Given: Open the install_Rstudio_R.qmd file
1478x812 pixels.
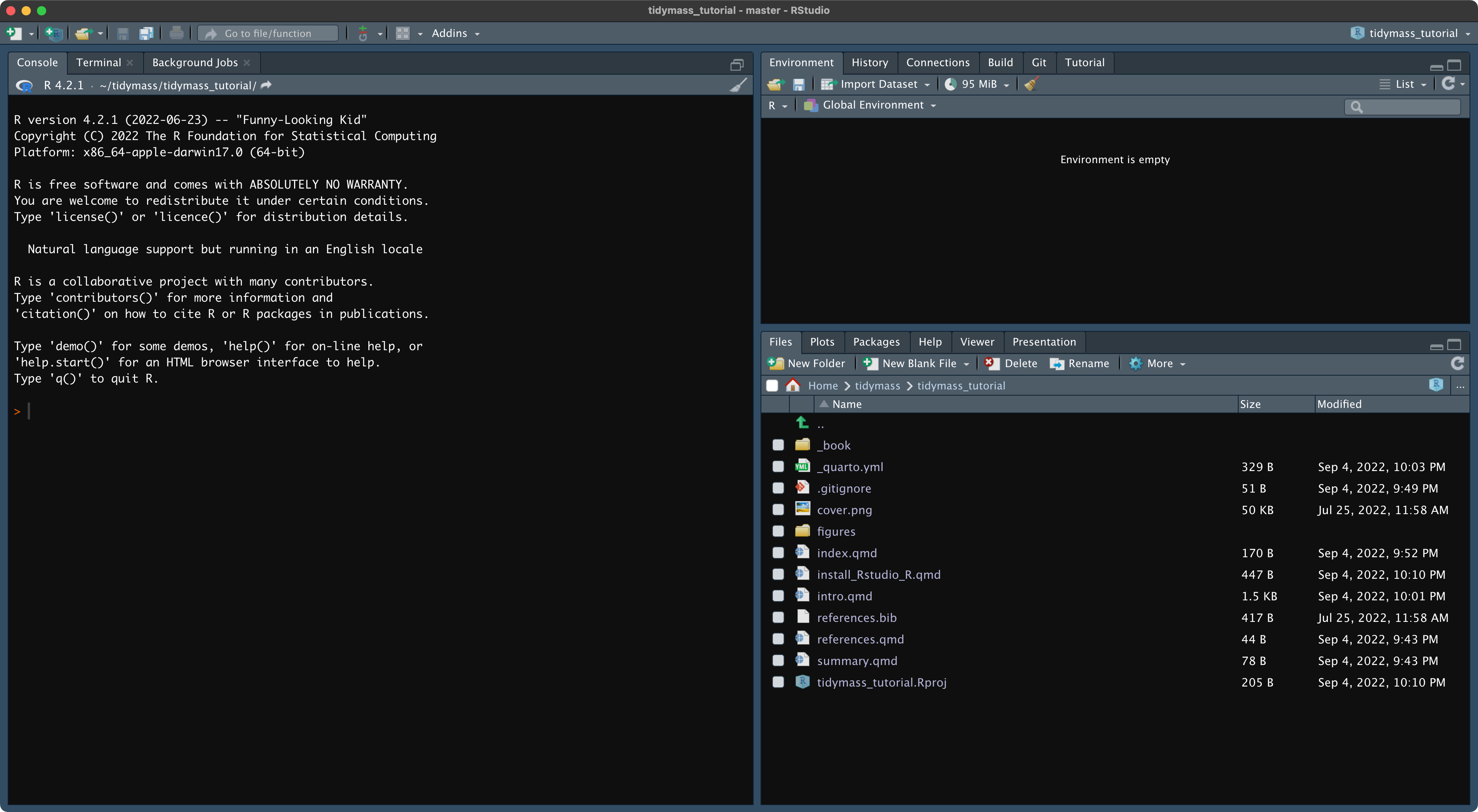Looking at the screenshot, I should 878,575.
